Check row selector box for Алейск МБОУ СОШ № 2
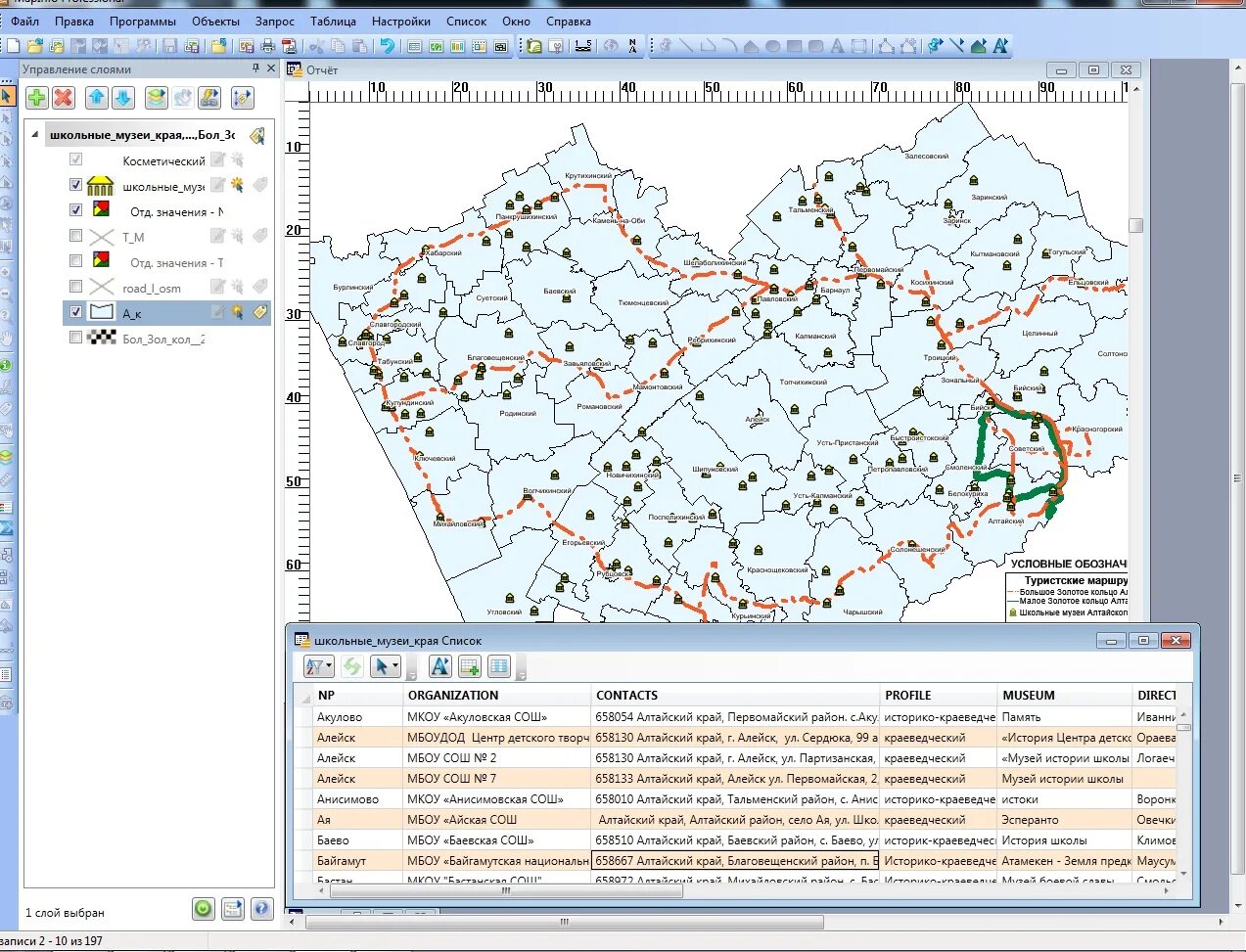Screen dimensions: 1246x952 click(302, 758)
